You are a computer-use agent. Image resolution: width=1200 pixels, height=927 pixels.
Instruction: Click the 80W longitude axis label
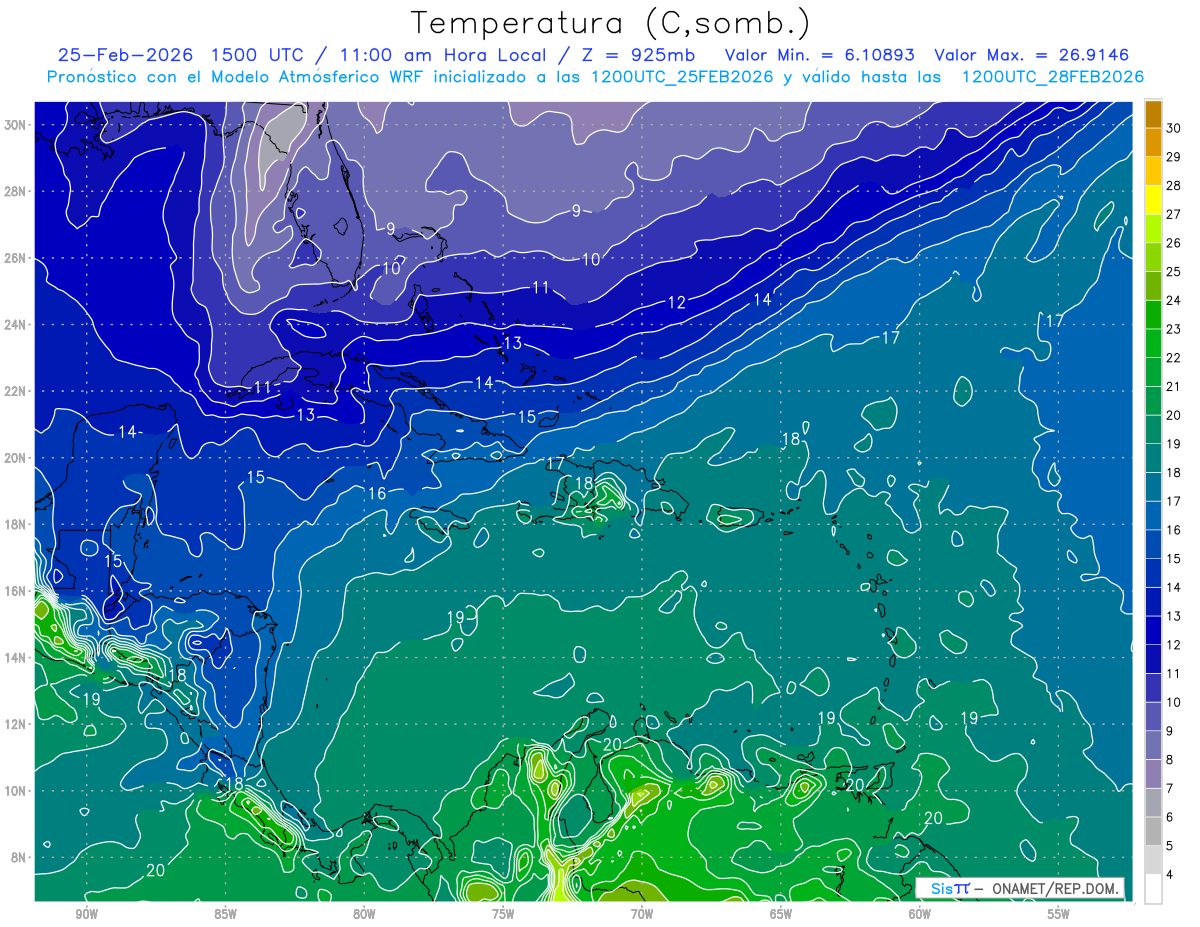click(364, 914)
